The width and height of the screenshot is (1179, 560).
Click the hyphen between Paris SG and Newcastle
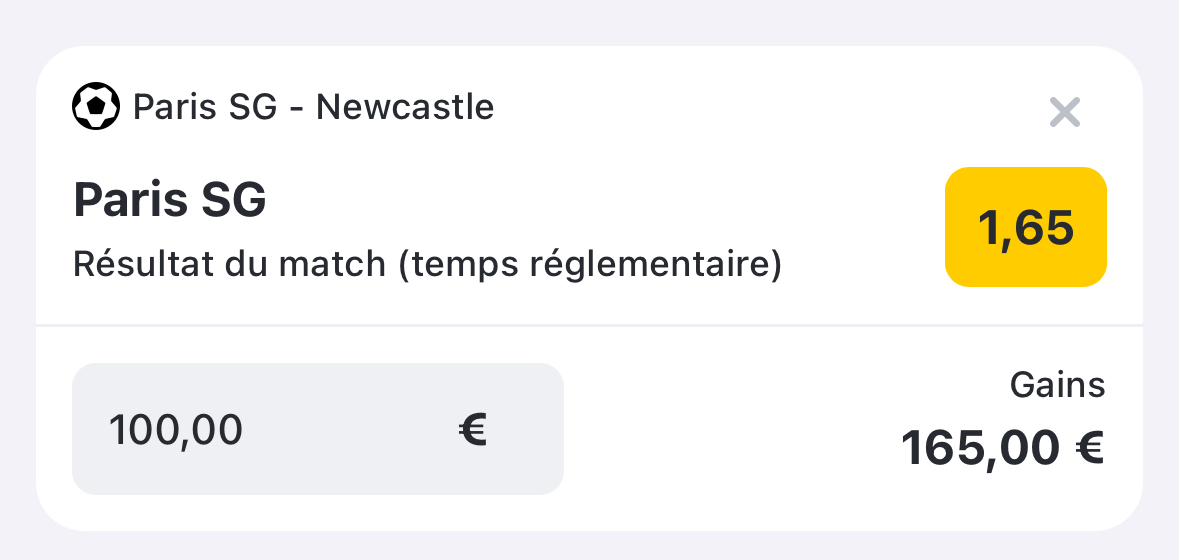click(x=296, y=110)
